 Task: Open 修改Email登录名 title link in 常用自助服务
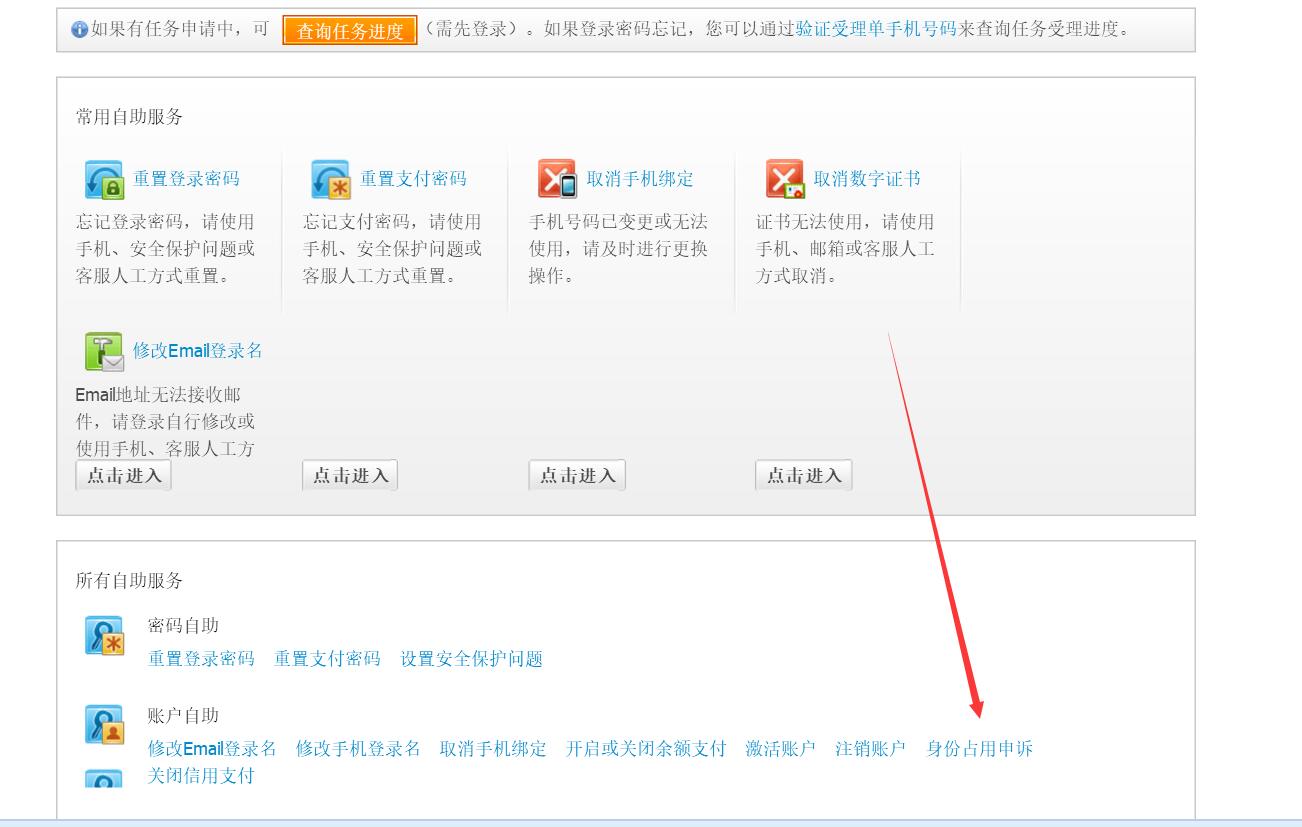(198, 351)
